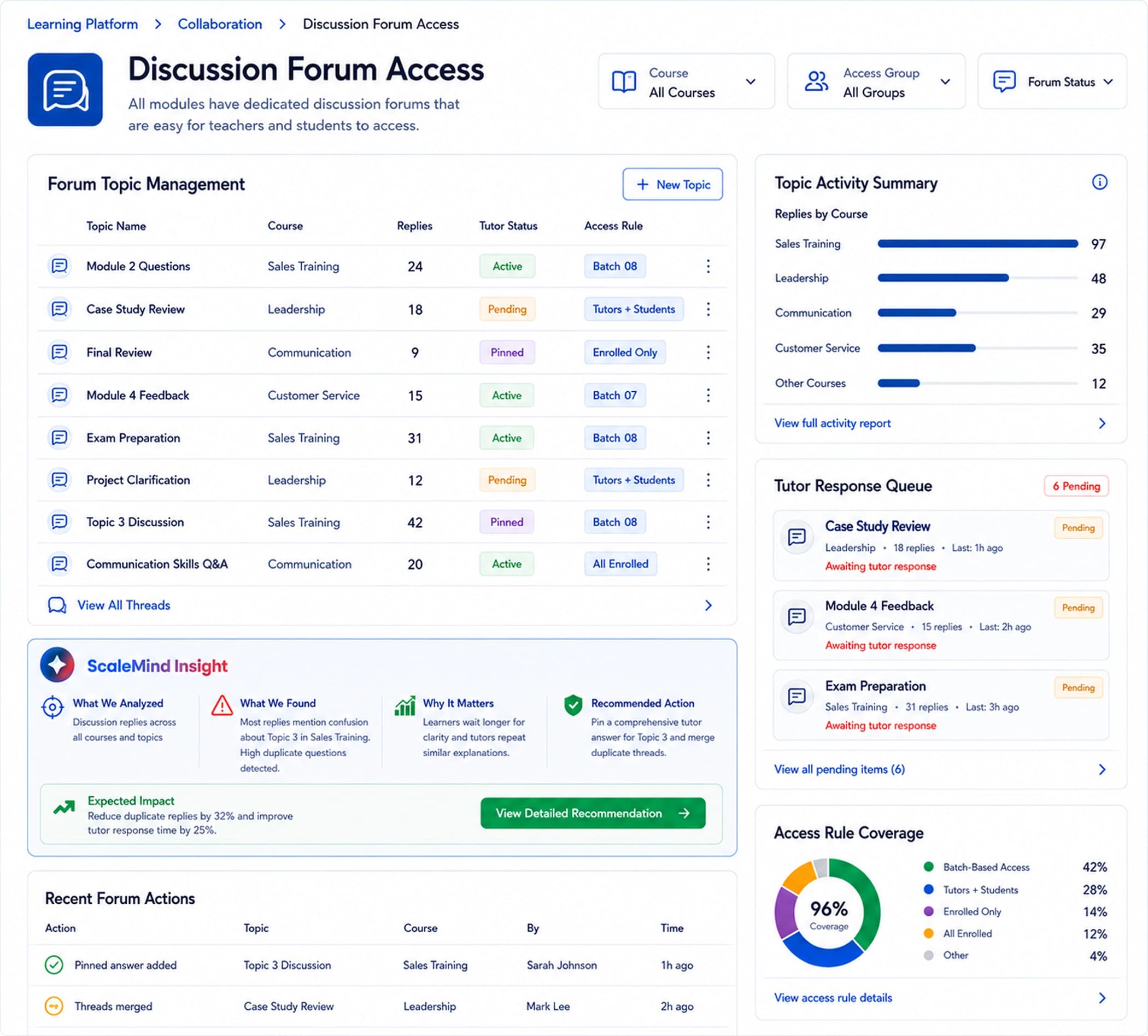Open the Access Group All Groups dropdown
The width and height of the screenshot is (1148, 1036).
(876, 81)
